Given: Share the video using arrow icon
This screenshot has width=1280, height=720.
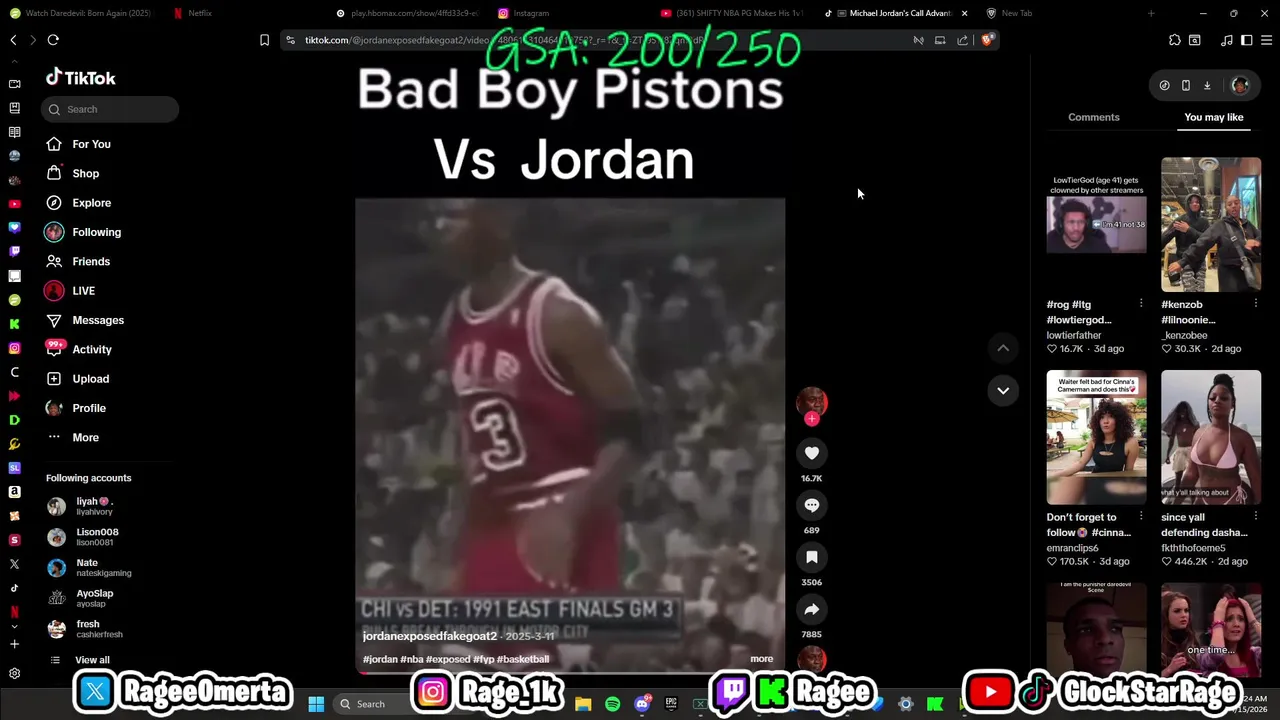Looking at the screenshot, I should coord(812,609).
